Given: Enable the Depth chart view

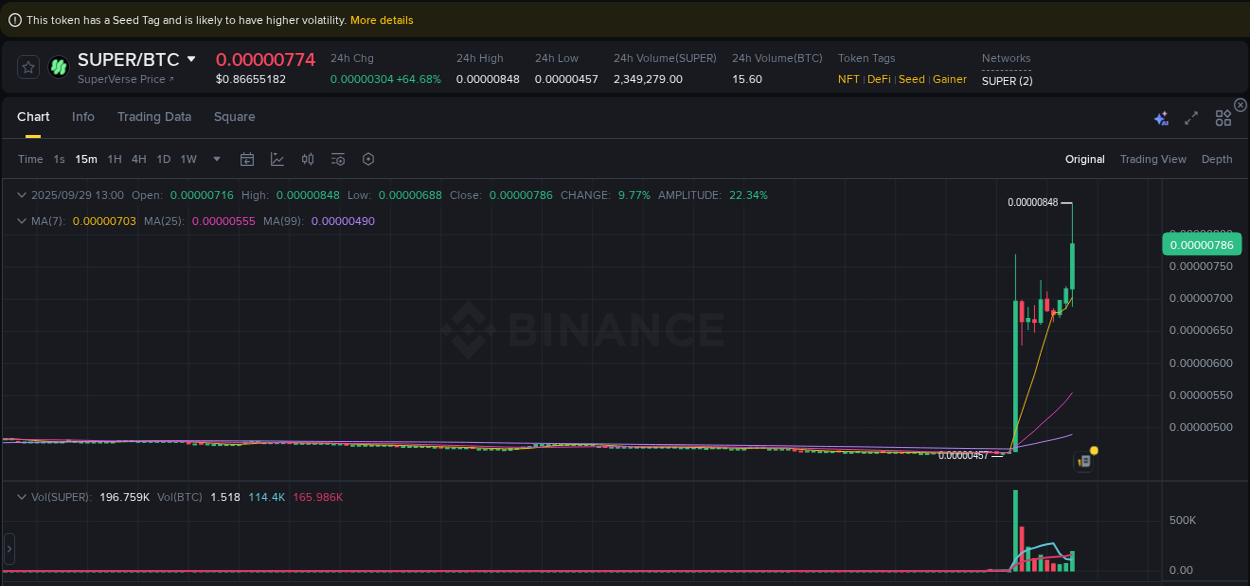Looking at the screenshot, I should point(1217,159).
